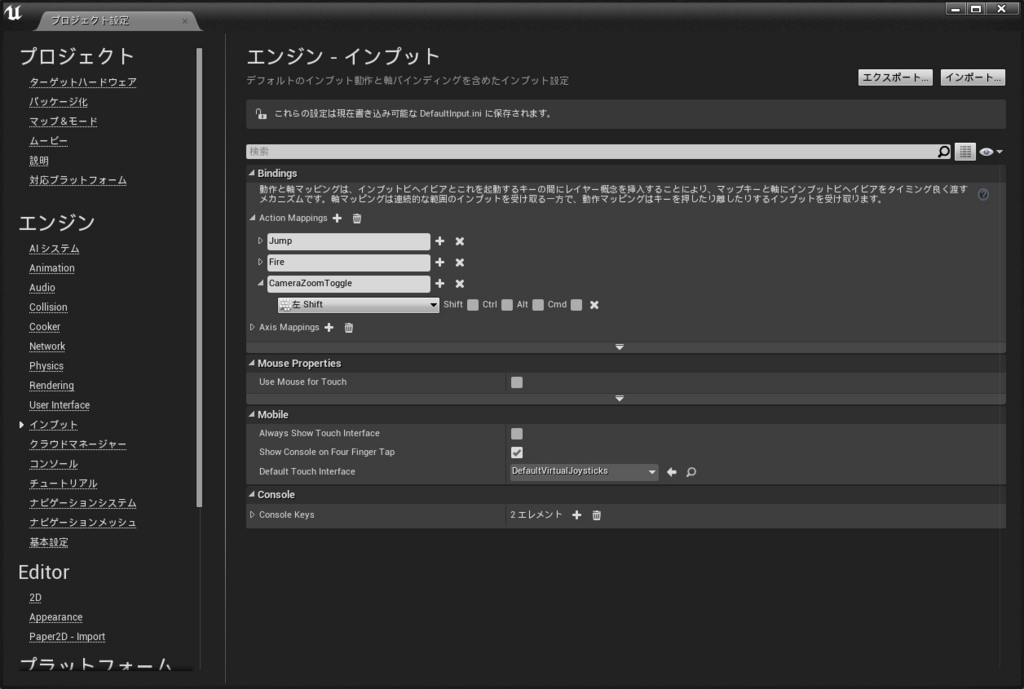Viewport: 1024px width, 689px height.
Task: Expand the Axis Mappings list
Action: click(252, 327)
